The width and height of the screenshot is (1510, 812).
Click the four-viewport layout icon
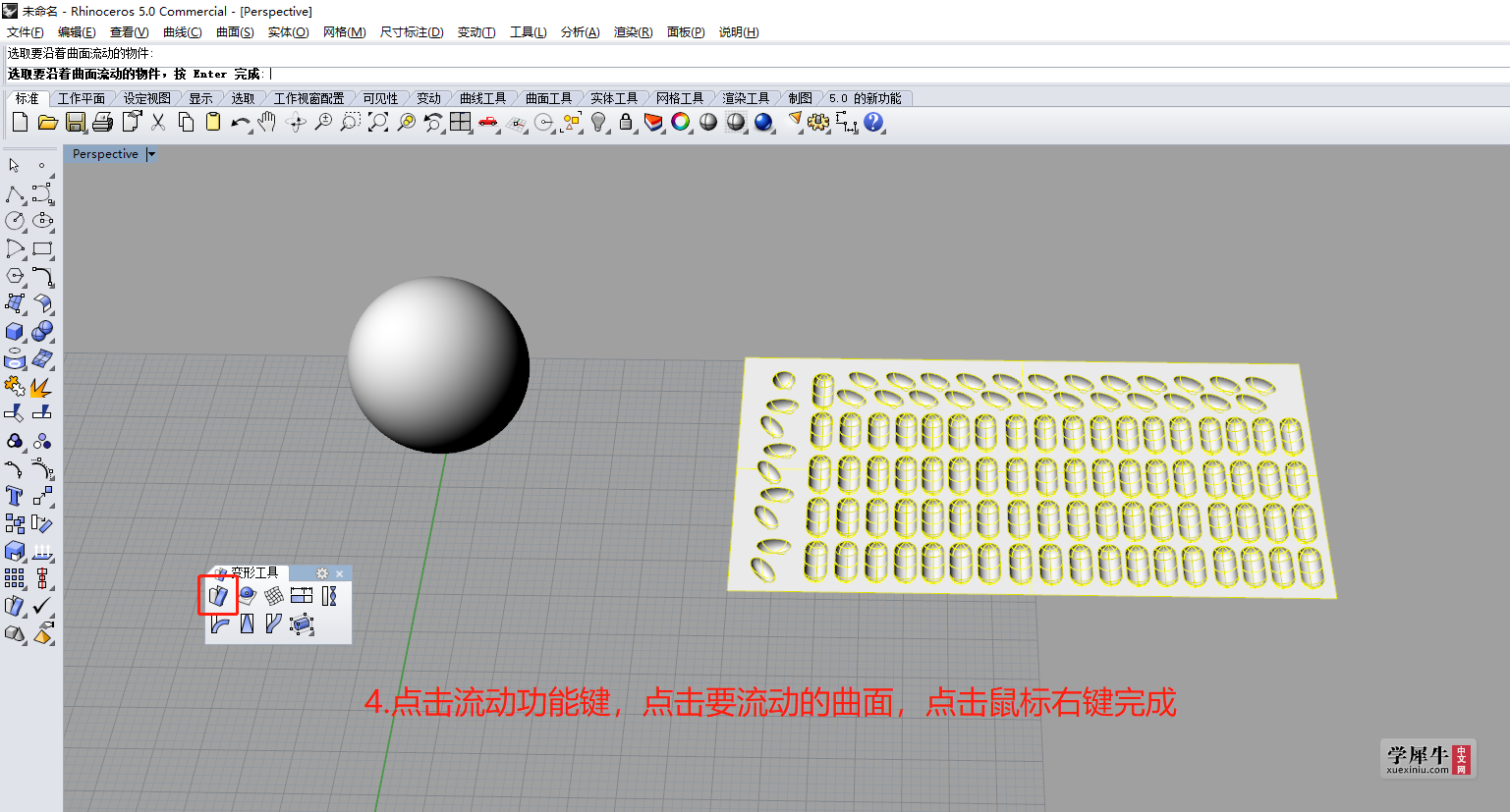[x=461, y=122]
